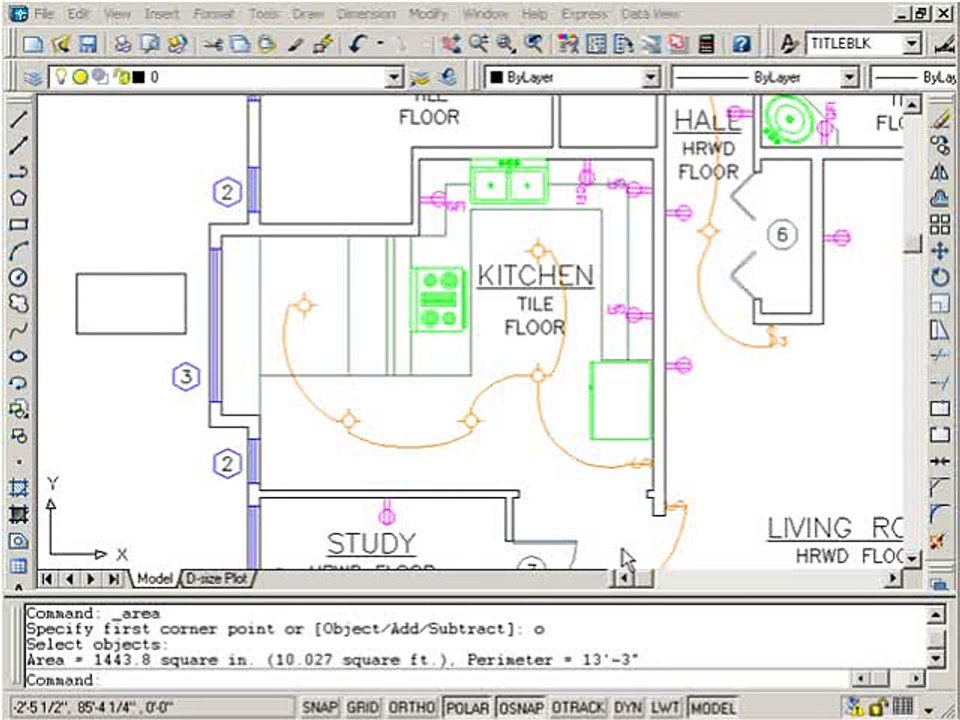The width and height of the screenshot is (960, 720).
Task: Select the Hatch tool
Action: click(18, 488)
